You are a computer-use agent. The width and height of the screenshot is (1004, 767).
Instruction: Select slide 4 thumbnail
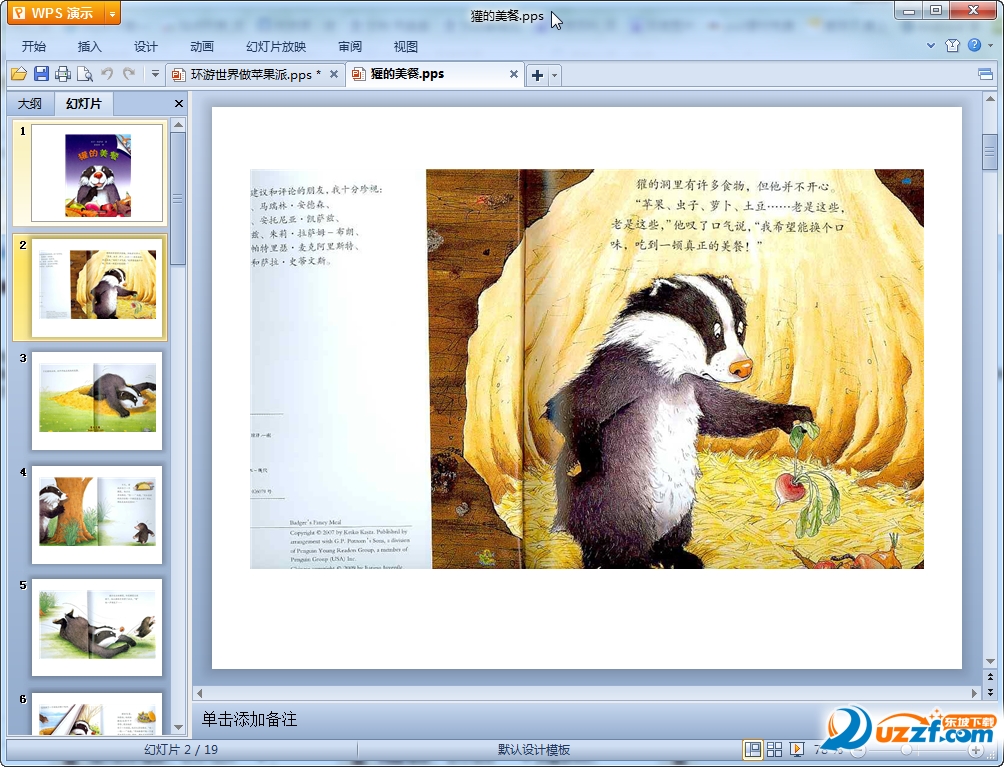click(x=97, y=515)
